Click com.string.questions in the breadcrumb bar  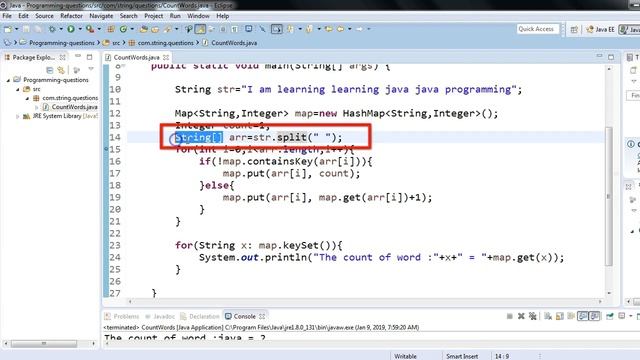coord(166,43)
